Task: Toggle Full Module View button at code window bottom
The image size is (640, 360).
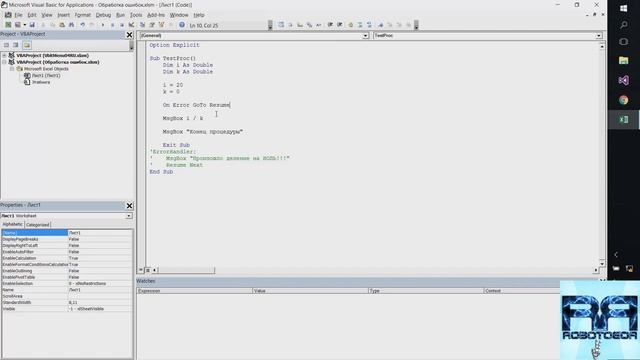Action: pyautogui.click(x=148, y=270)
